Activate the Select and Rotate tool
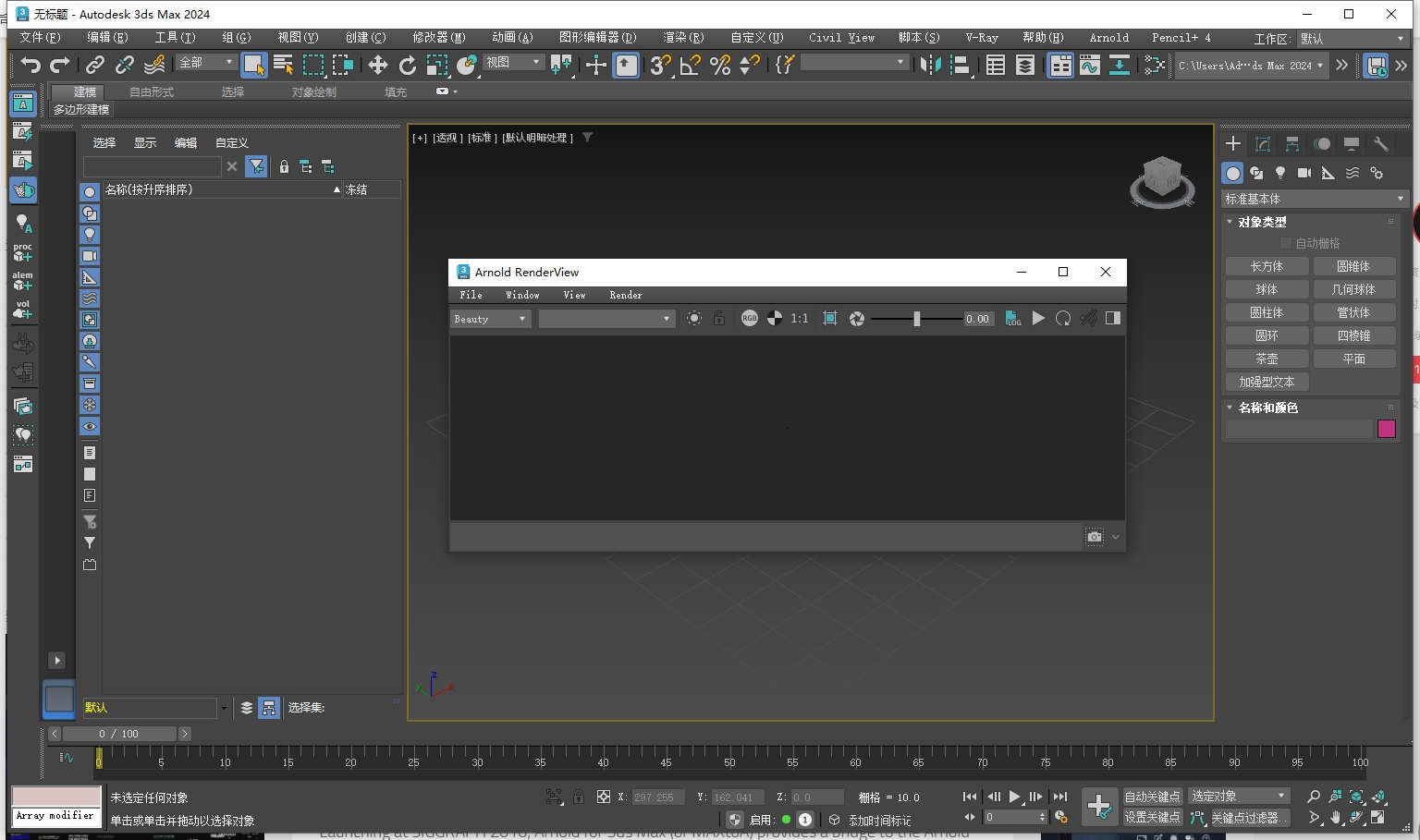1420x840 pixels. click(x=408, y=65)
